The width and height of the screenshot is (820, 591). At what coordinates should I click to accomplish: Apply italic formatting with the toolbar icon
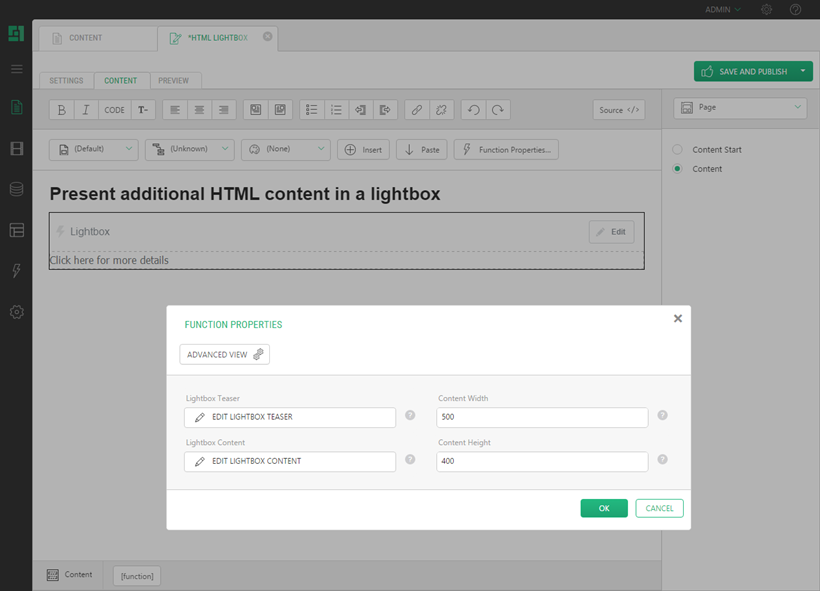coord(86,110)
